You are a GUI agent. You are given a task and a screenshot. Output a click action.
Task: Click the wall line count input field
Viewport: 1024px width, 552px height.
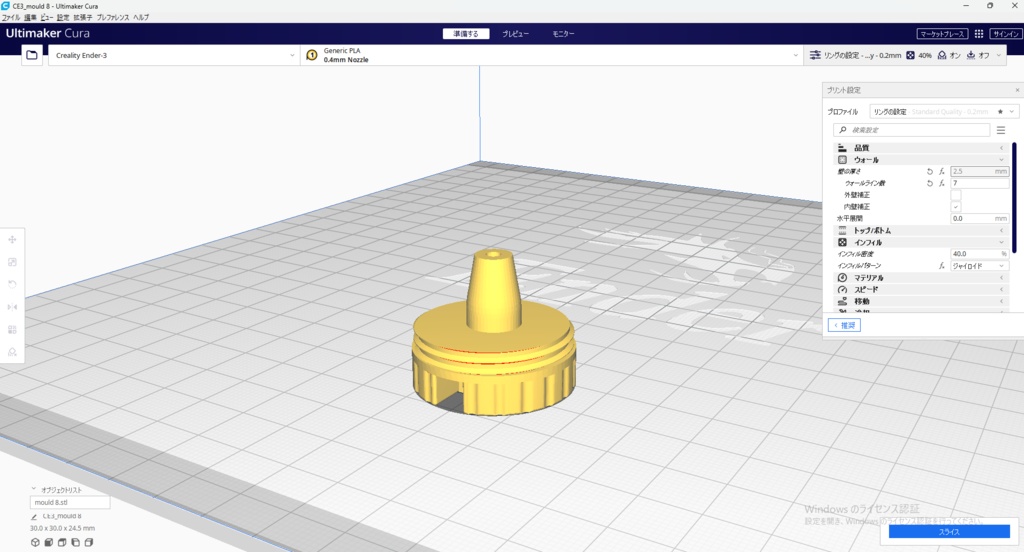(x=980, y=184)
